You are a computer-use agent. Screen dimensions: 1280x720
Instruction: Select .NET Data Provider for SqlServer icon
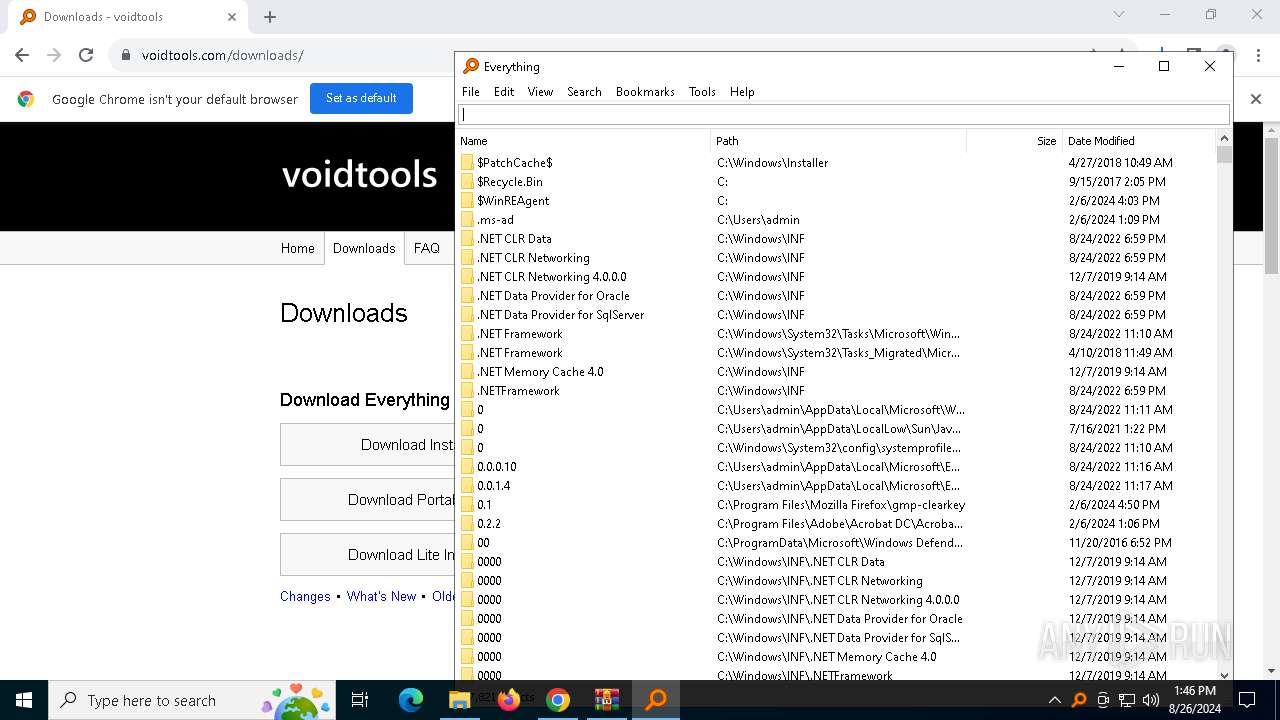tap(467, 314)
